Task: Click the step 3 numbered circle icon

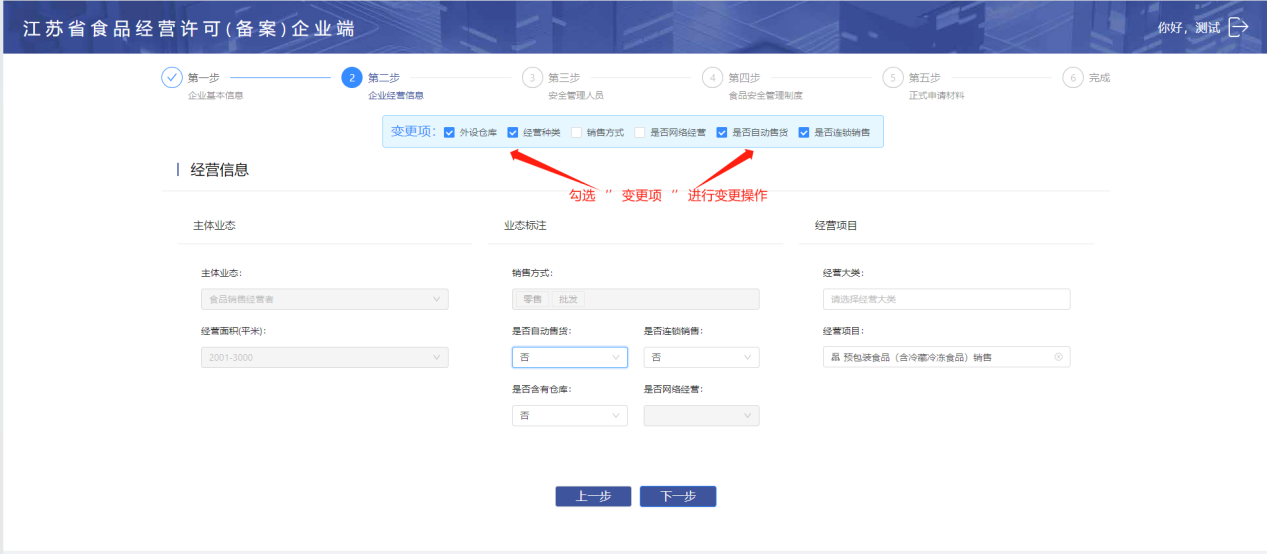Action: (x=532, y=78)
